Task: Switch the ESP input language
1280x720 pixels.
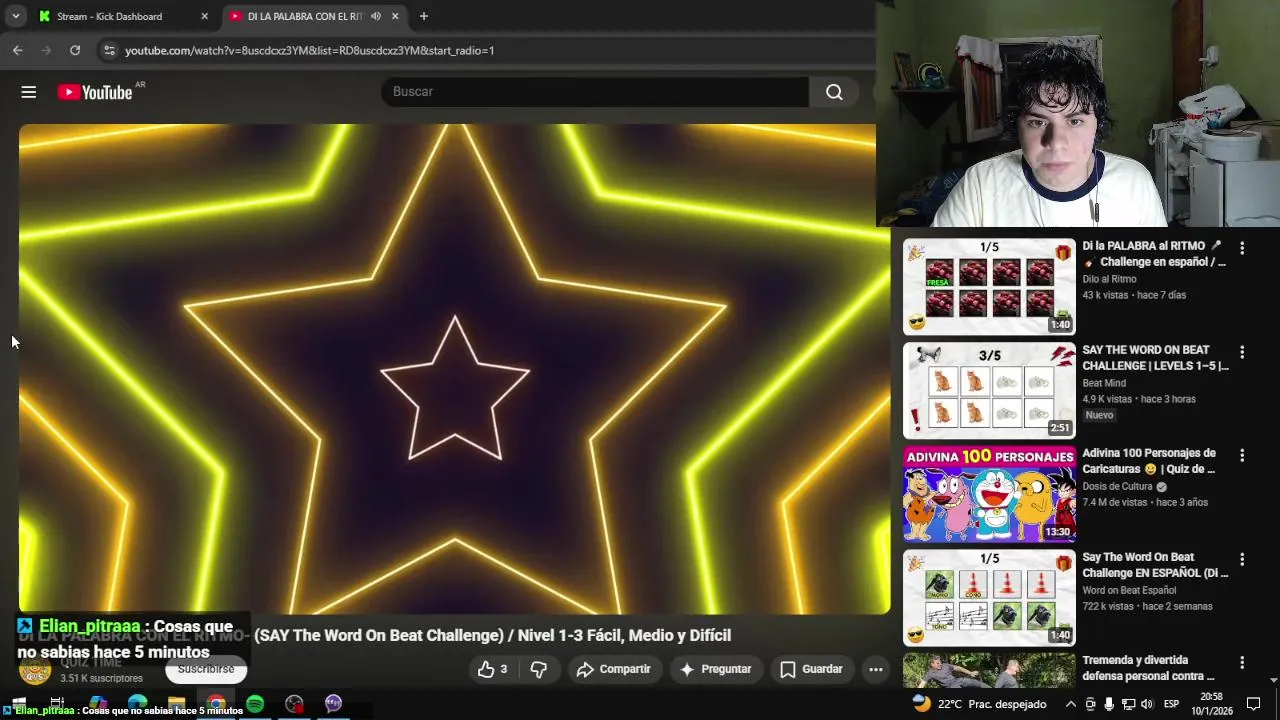Action: (x=1171, y=704)
